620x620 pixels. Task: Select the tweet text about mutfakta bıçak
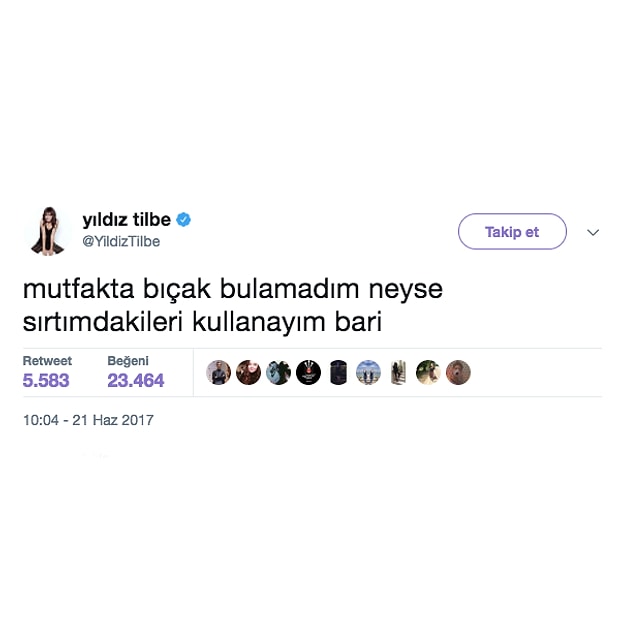232,305
